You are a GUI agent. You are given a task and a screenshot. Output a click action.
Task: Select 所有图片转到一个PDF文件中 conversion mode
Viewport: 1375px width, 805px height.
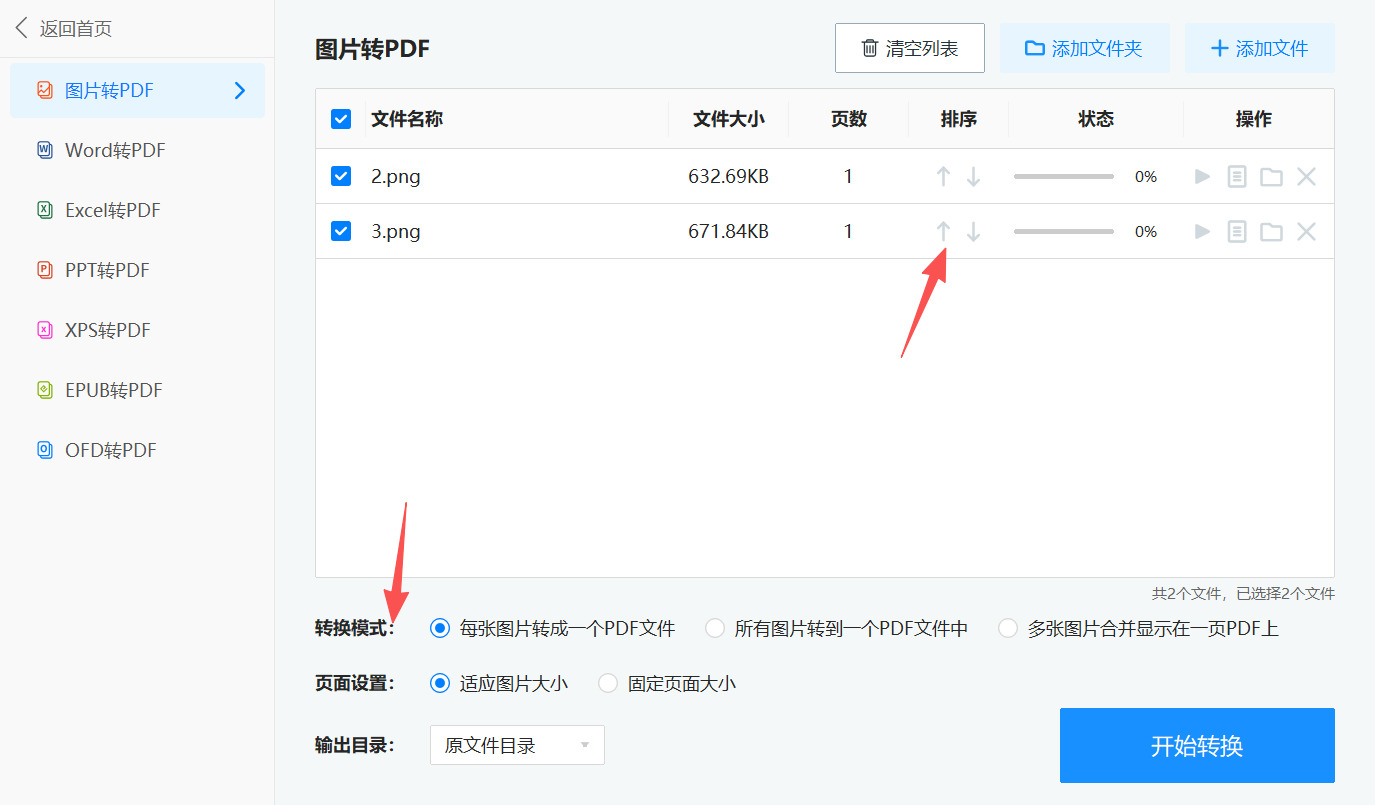point(714,628)
